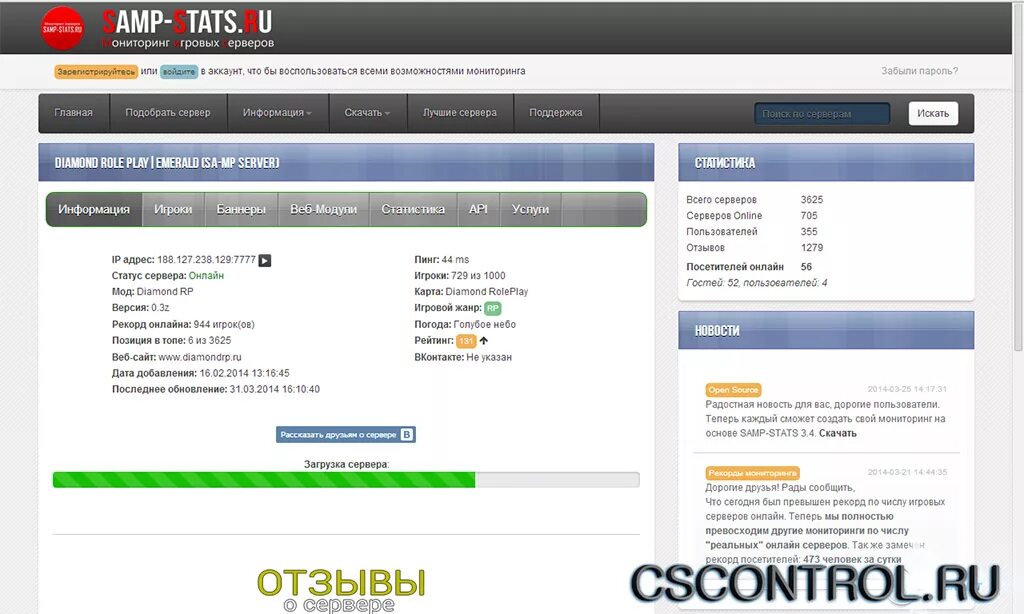The width and height of the screenshot is (1024, 614).
Task: Click the news date 2014-03-25 14:17:31
Action: coord(907,389)
